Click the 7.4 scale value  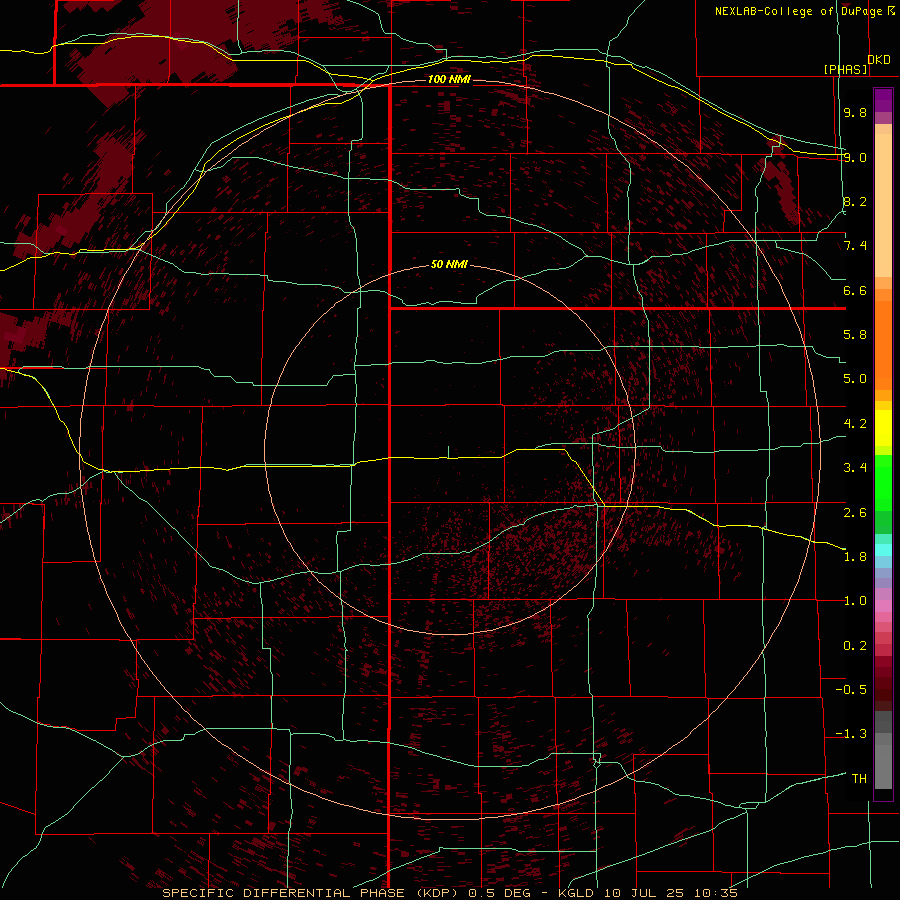(855, 246)
